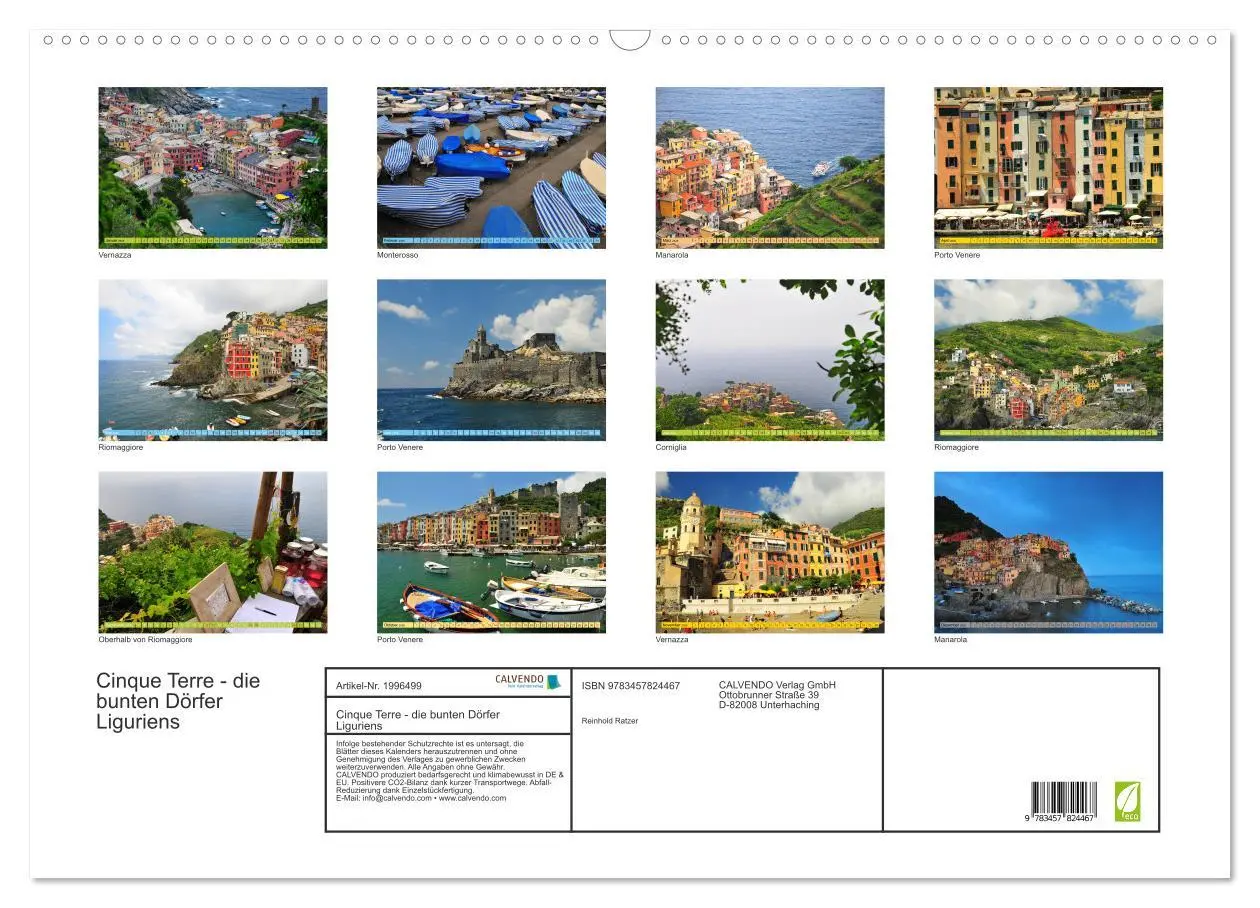
Task: Click author name "Reinhold Ratzer"
Action: [x=610, y=721]
